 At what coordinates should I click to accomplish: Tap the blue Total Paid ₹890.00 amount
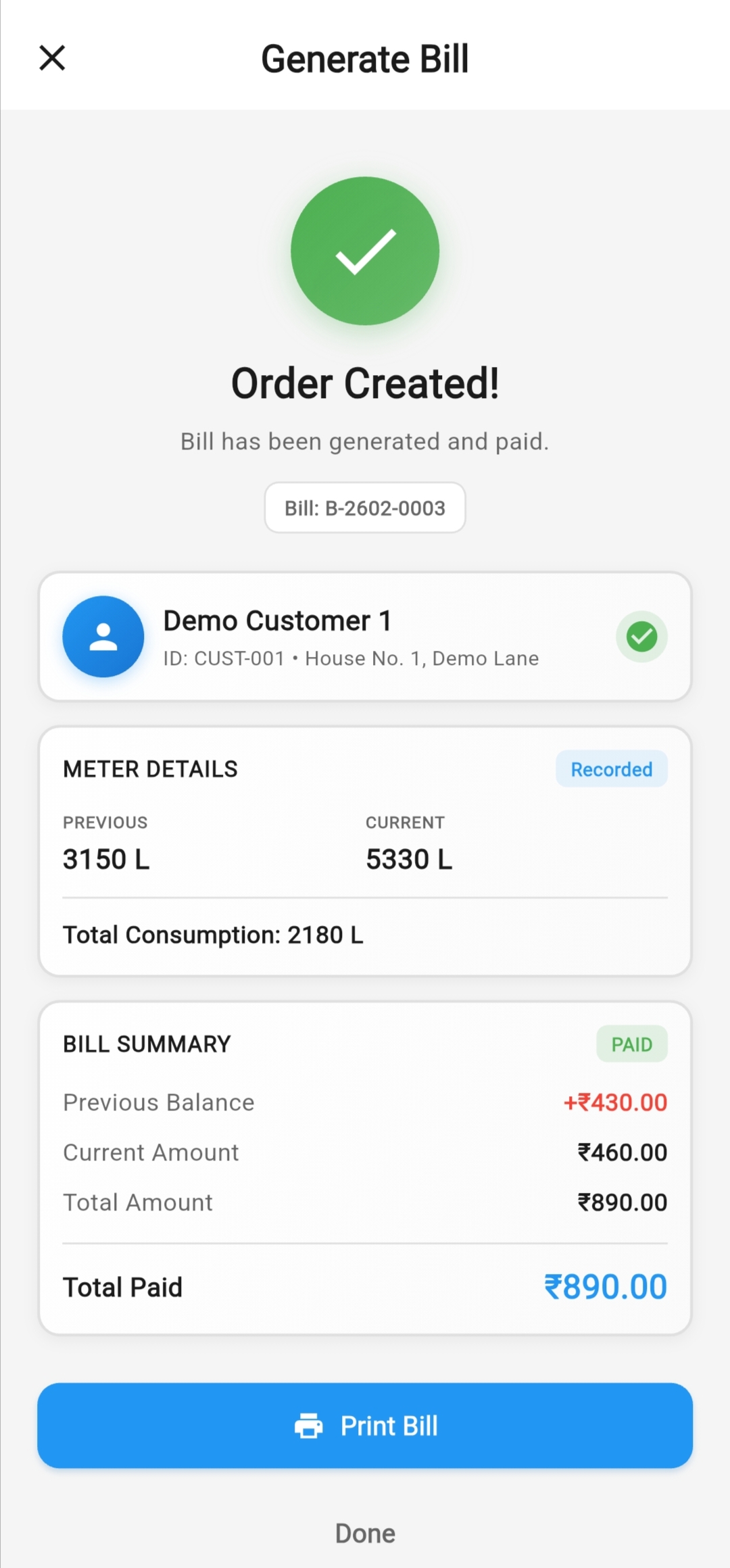coord(606,1287)
